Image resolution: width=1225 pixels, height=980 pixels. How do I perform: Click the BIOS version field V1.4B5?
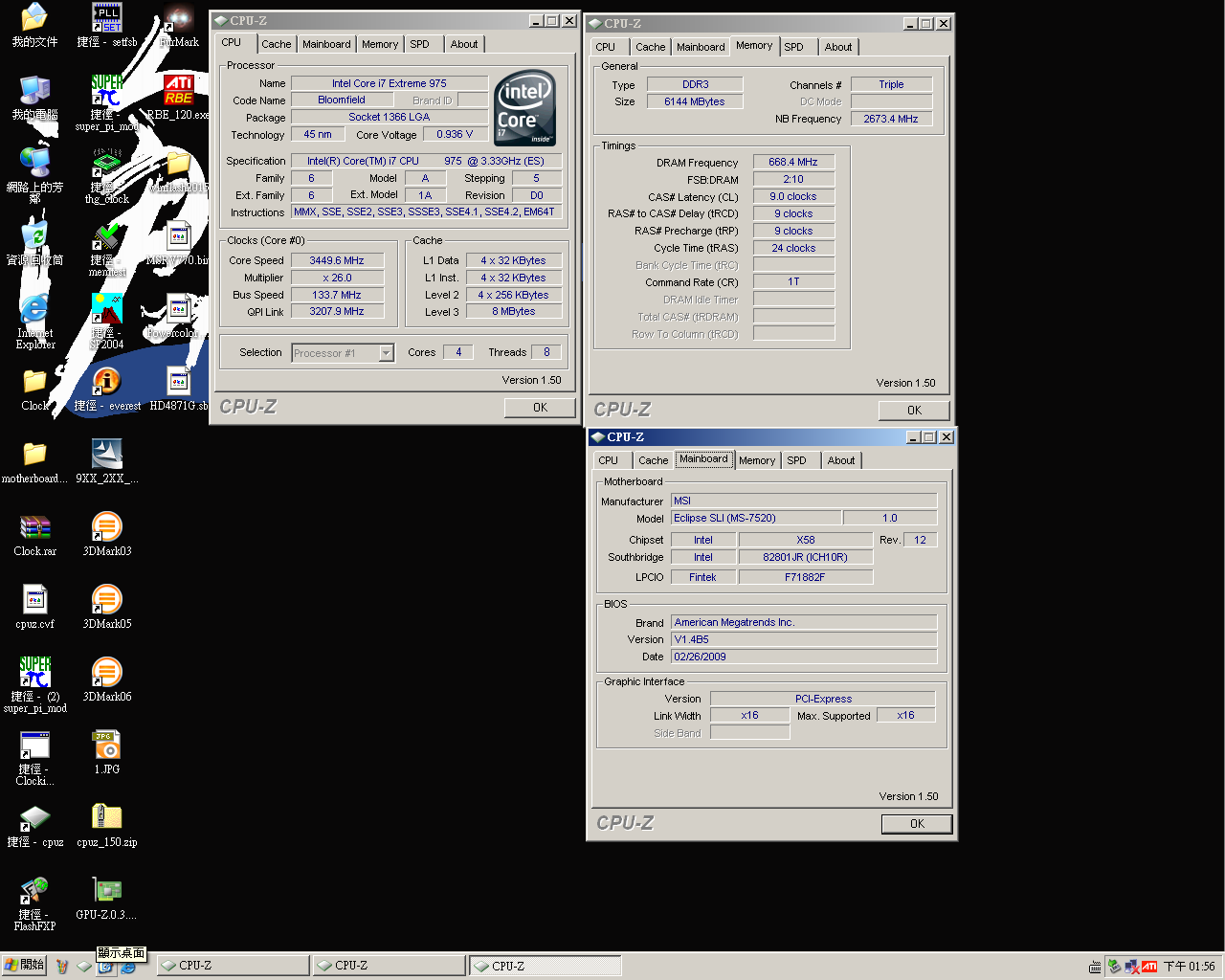pos(804,639)
